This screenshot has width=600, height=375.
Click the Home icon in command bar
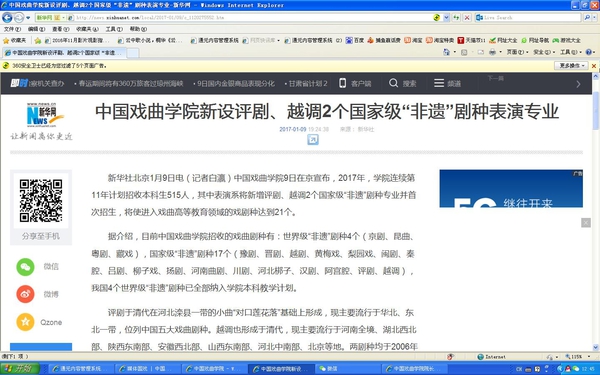(x=446, y=52)
